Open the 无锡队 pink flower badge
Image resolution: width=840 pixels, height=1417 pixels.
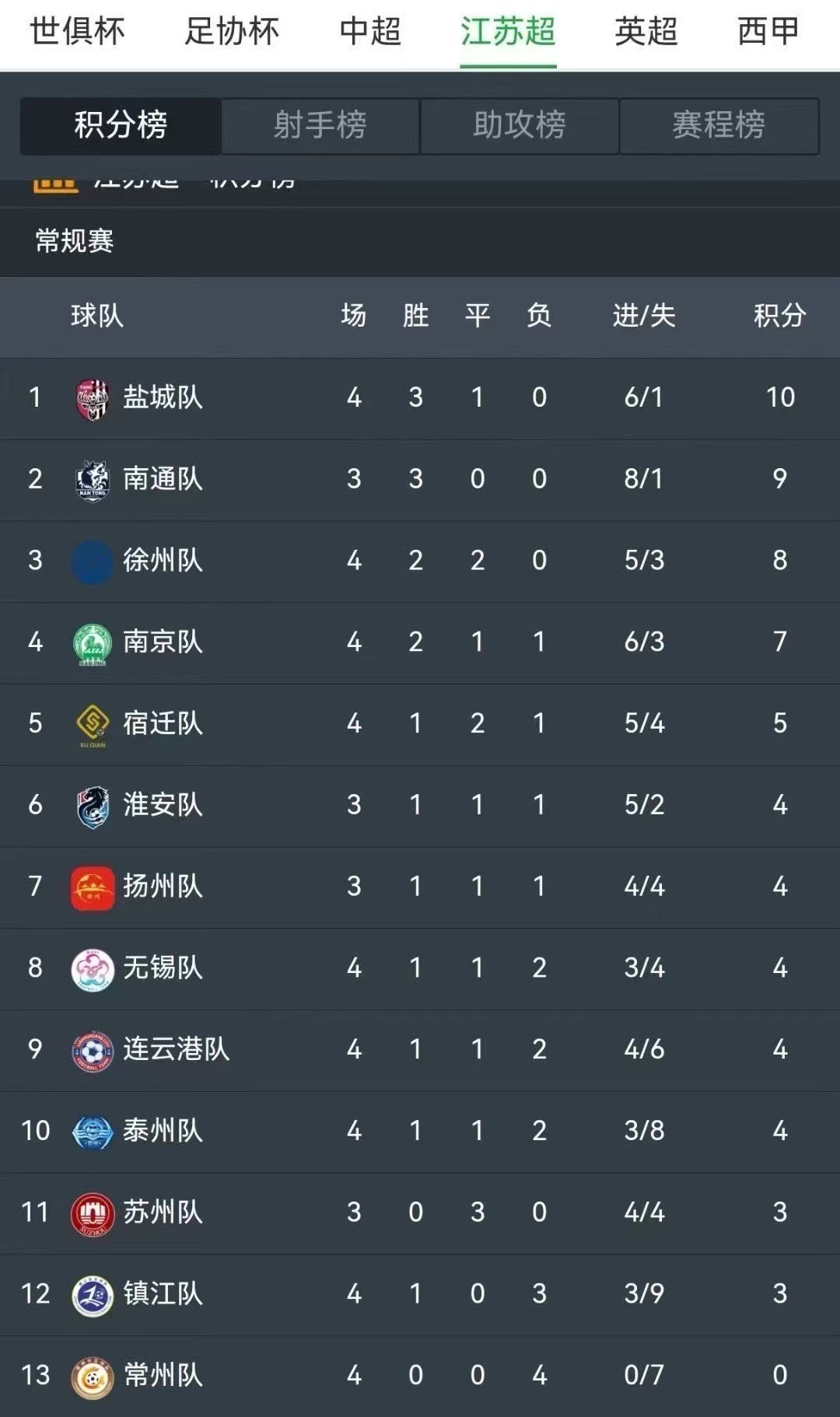point(92,969)
